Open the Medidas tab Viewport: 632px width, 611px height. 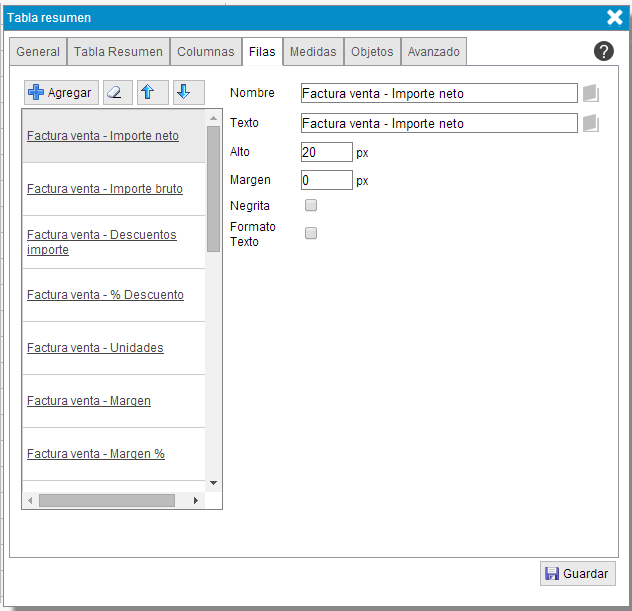313,52
